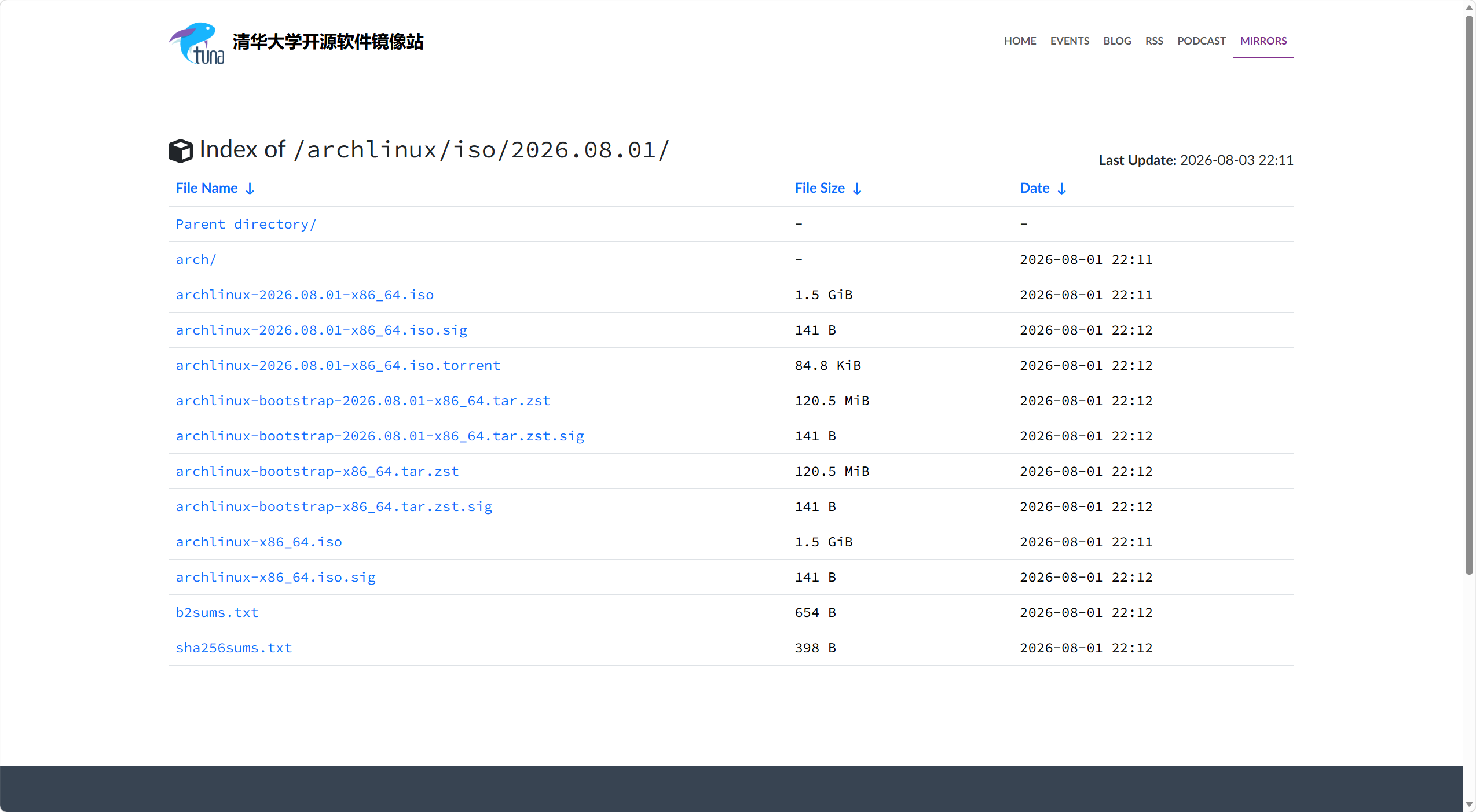The image size is (1476, 812).
Task: Click the vertical page scrollbar thumb
Action: [1469, 295]
